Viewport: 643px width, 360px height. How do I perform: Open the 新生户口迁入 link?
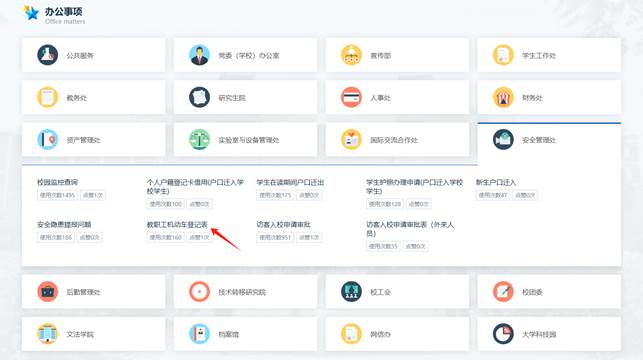496,182
